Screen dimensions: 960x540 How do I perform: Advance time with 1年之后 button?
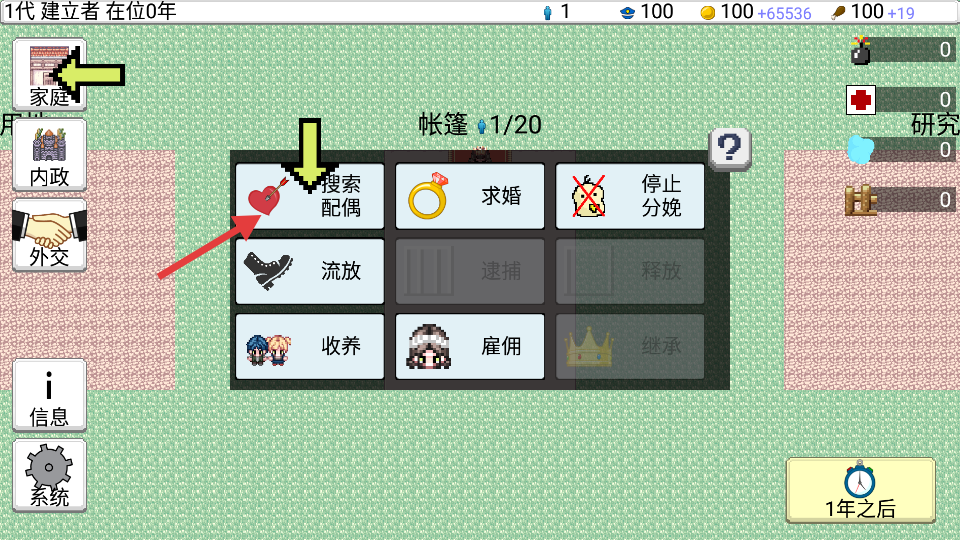[860, 490]
